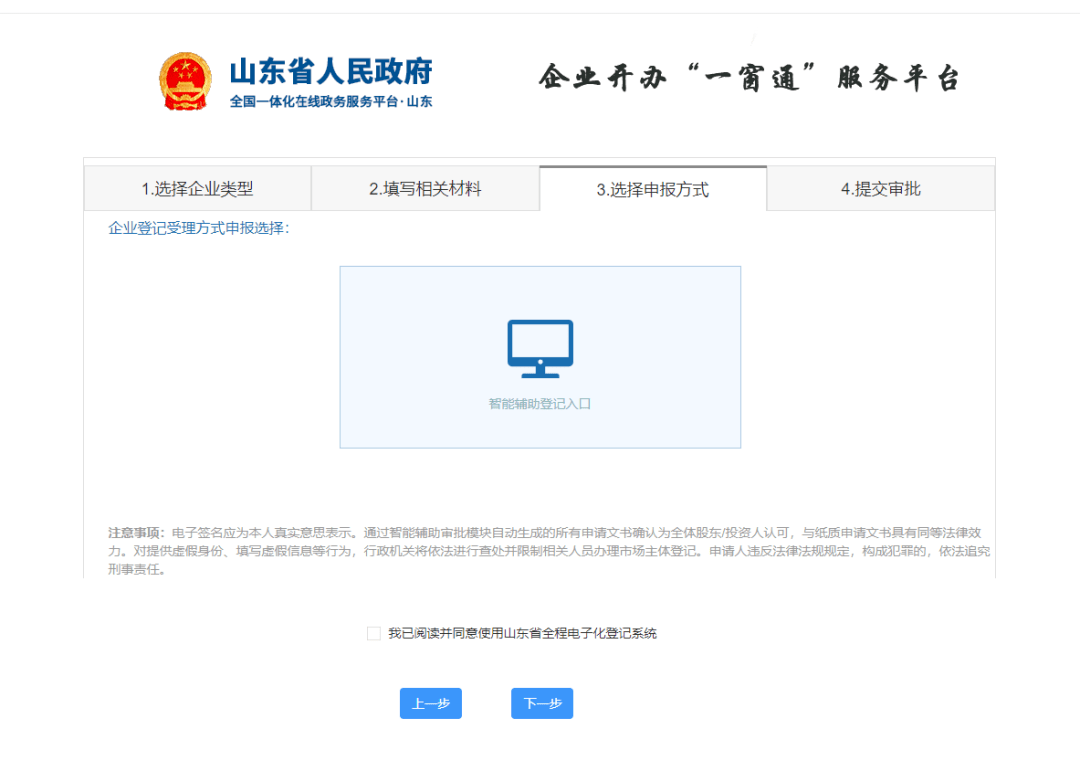Tick the agreement checkbox for 电子化登记系统
Viewport: 1080px width, 771px height.
tap(374, 633)
